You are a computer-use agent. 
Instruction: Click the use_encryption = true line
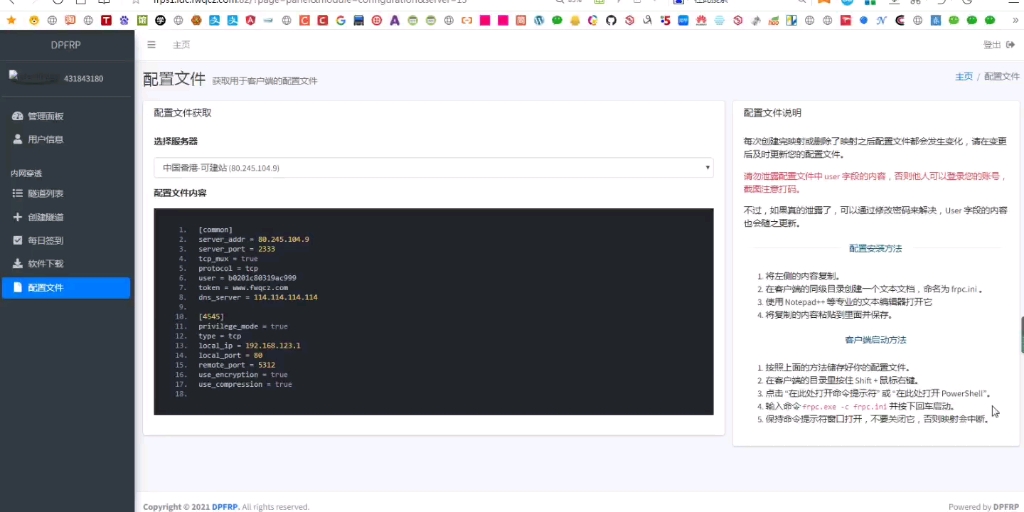click(x=243, y=375)
